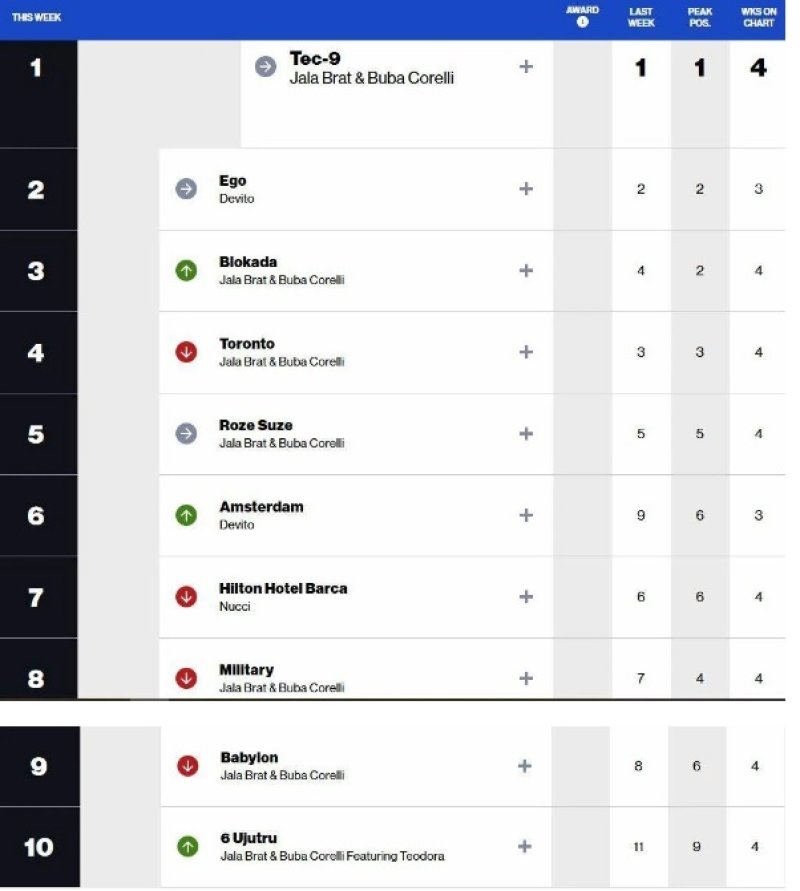Open the Devito artist link under Amsterdam
800x891 pixels.
(237, 524)
